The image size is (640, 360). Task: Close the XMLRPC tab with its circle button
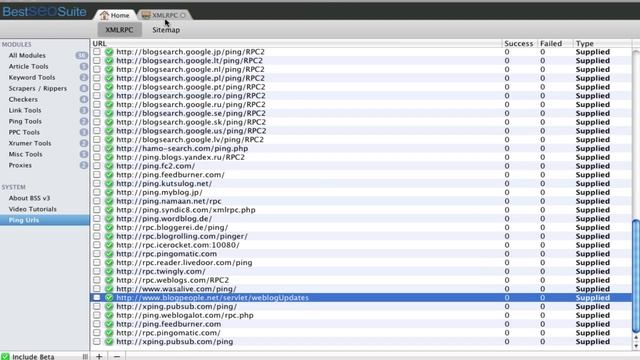point(182,16)
